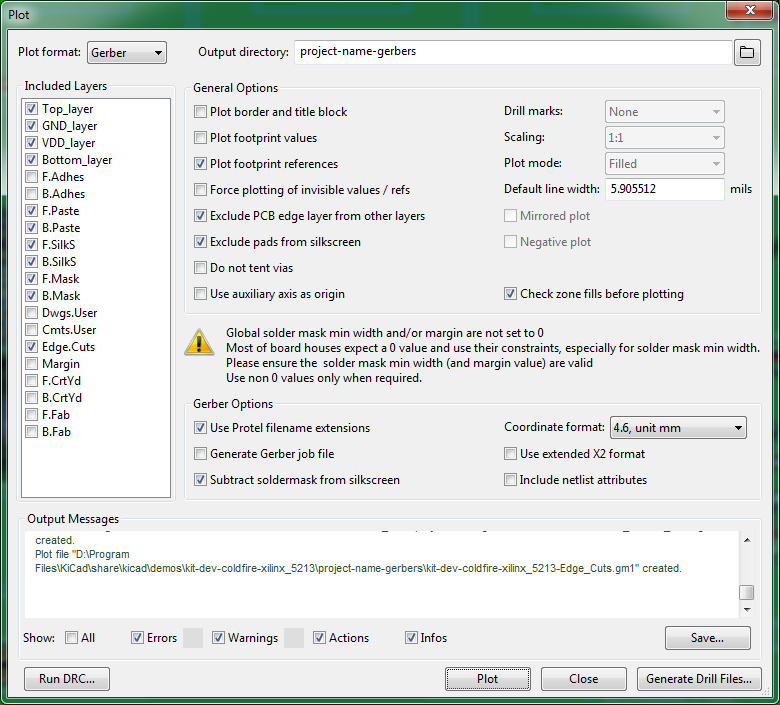Open Run DRC dialog
The height and width of the screenshot is (705, 780).
[67, 679]
